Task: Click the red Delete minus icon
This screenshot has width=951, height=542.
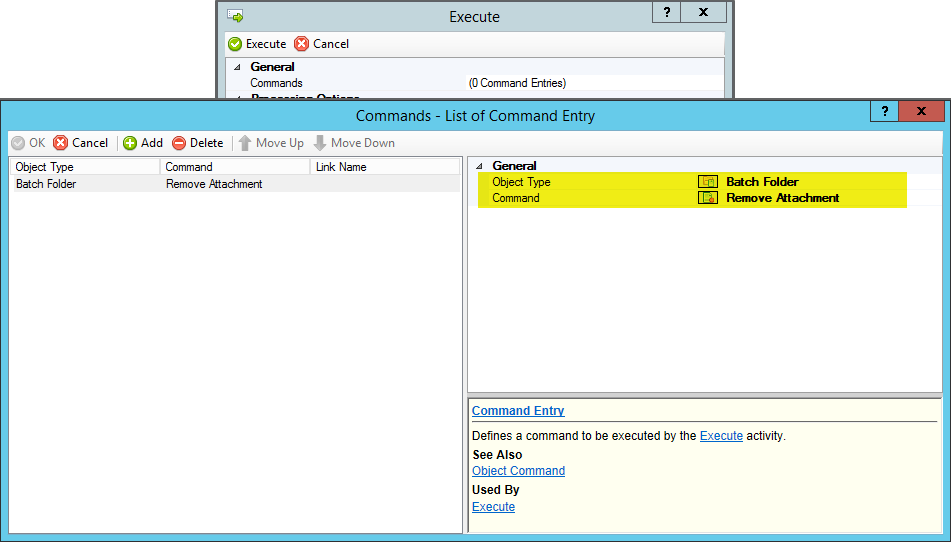Action: click(179, 143)
